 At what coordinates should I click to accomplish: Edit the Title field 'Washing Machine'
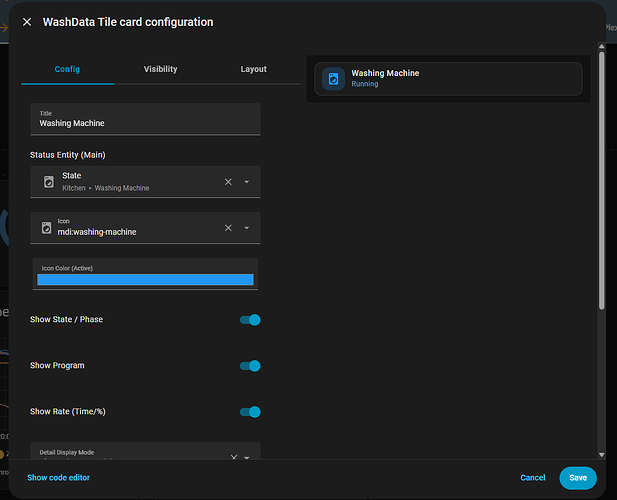click(x=145, y=119)
